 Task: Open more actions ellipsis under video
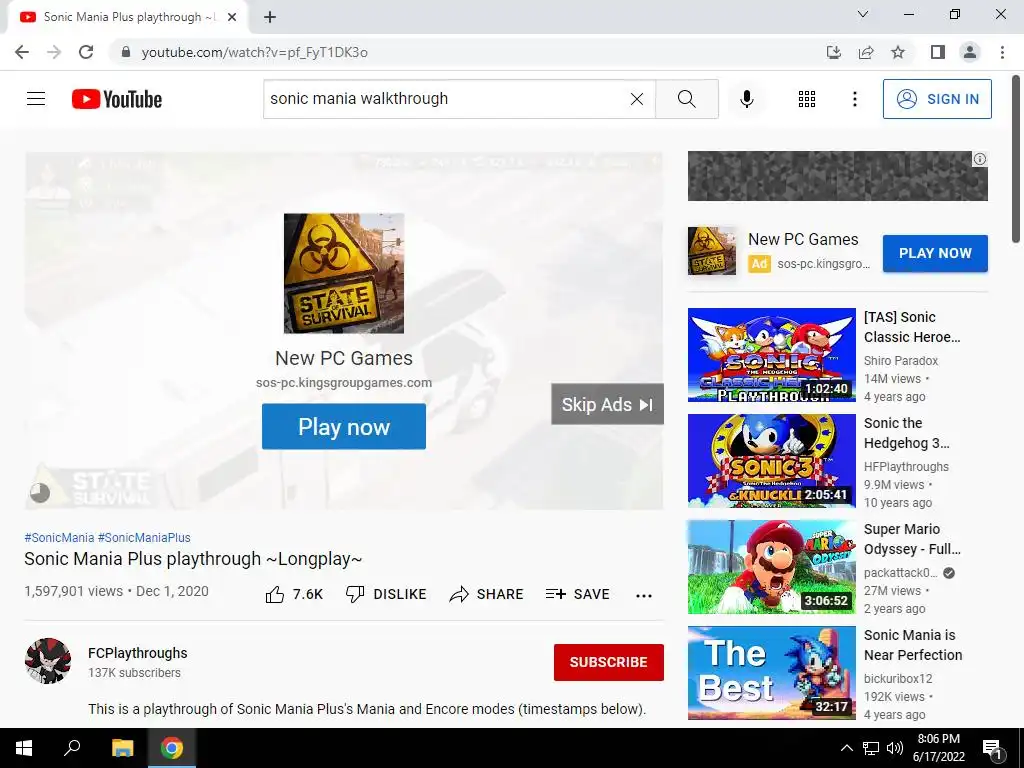click(644, 595)
